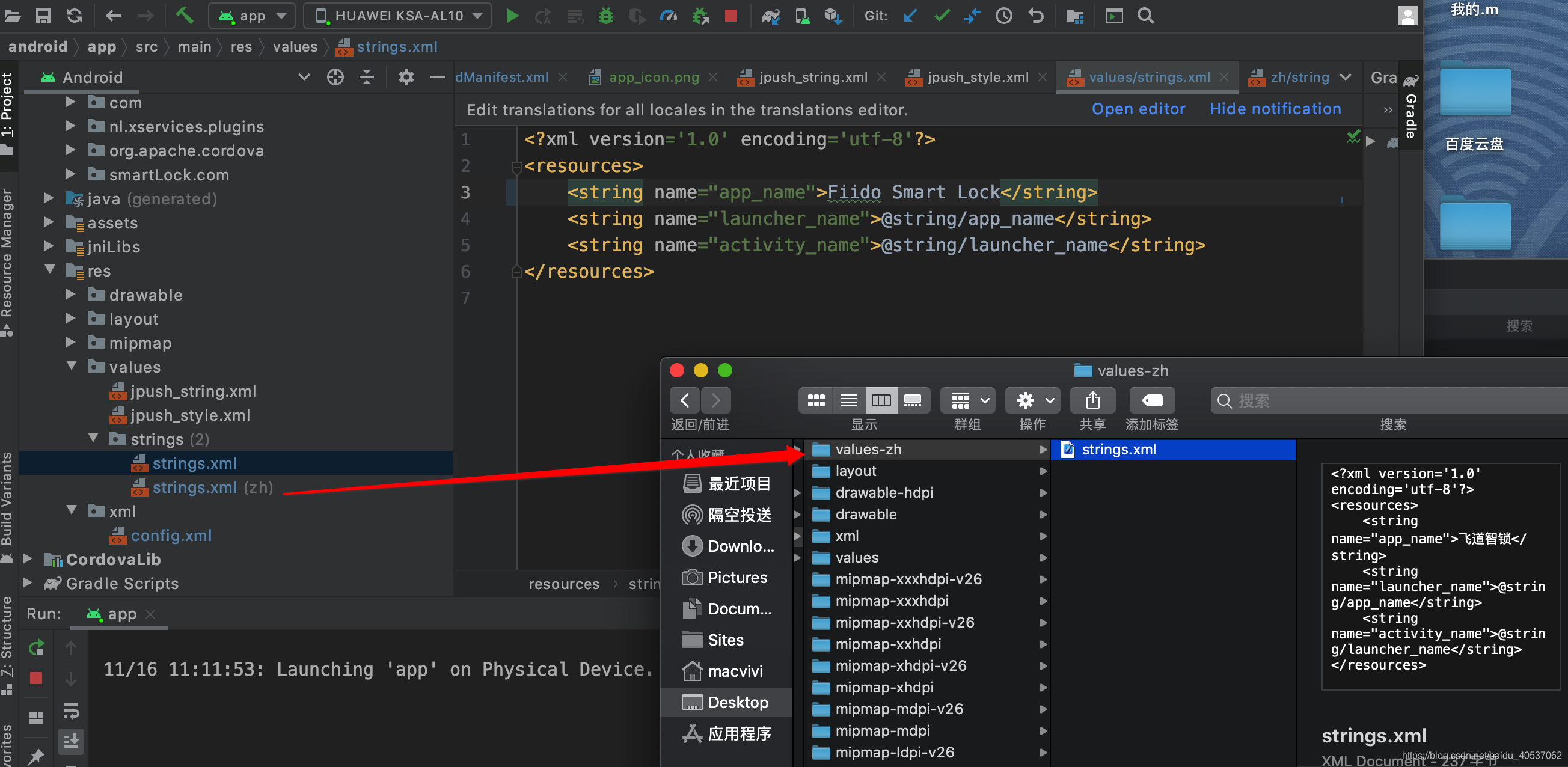Switch Finder to column view
This screenshot has width=1568, height=767.
click(x=881, y=400)
